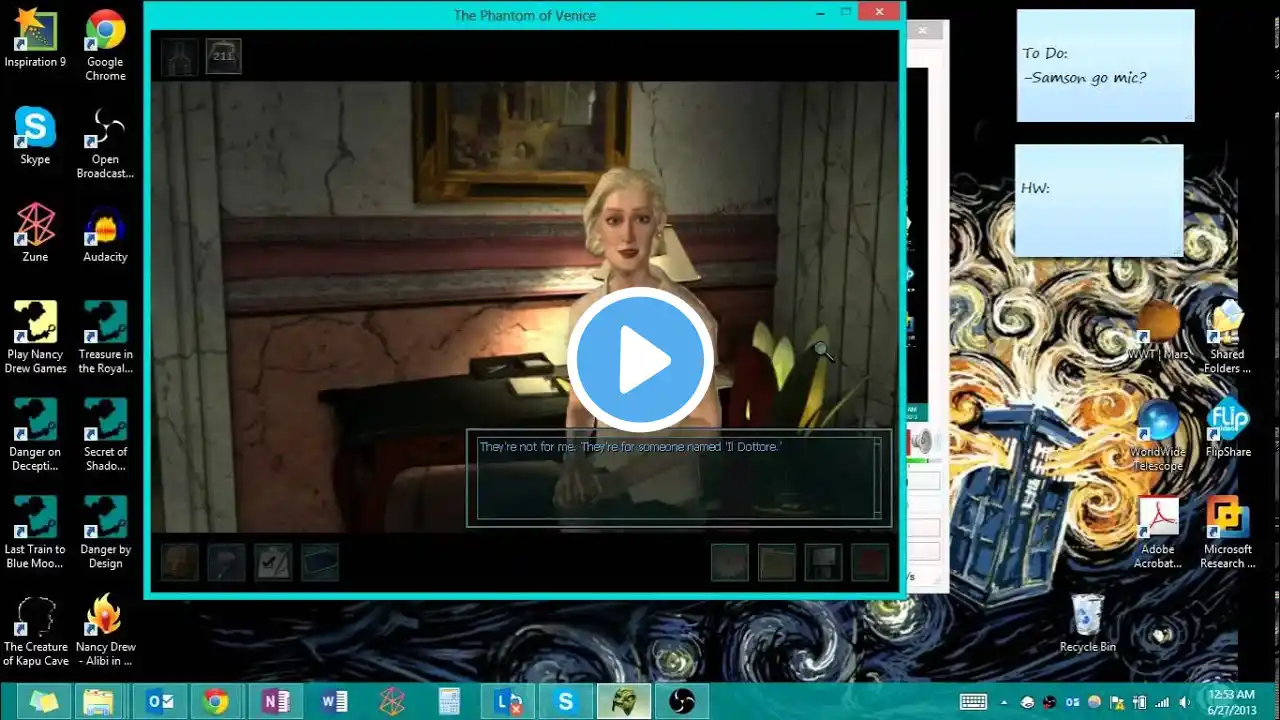The width and height of the screenshot is (1280, 720).
Task: Open Adobe Acrobat desktop shortcut
Action: [x=1157, y=533]
